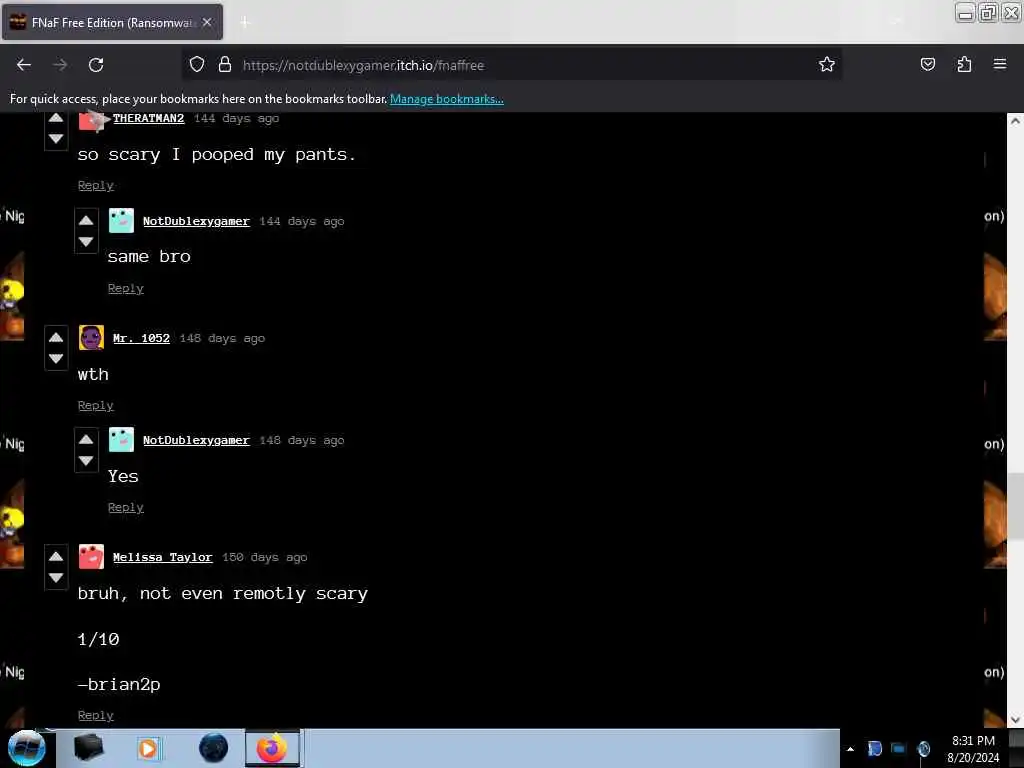Reply to the 'Yes' comment

point(125,507)
